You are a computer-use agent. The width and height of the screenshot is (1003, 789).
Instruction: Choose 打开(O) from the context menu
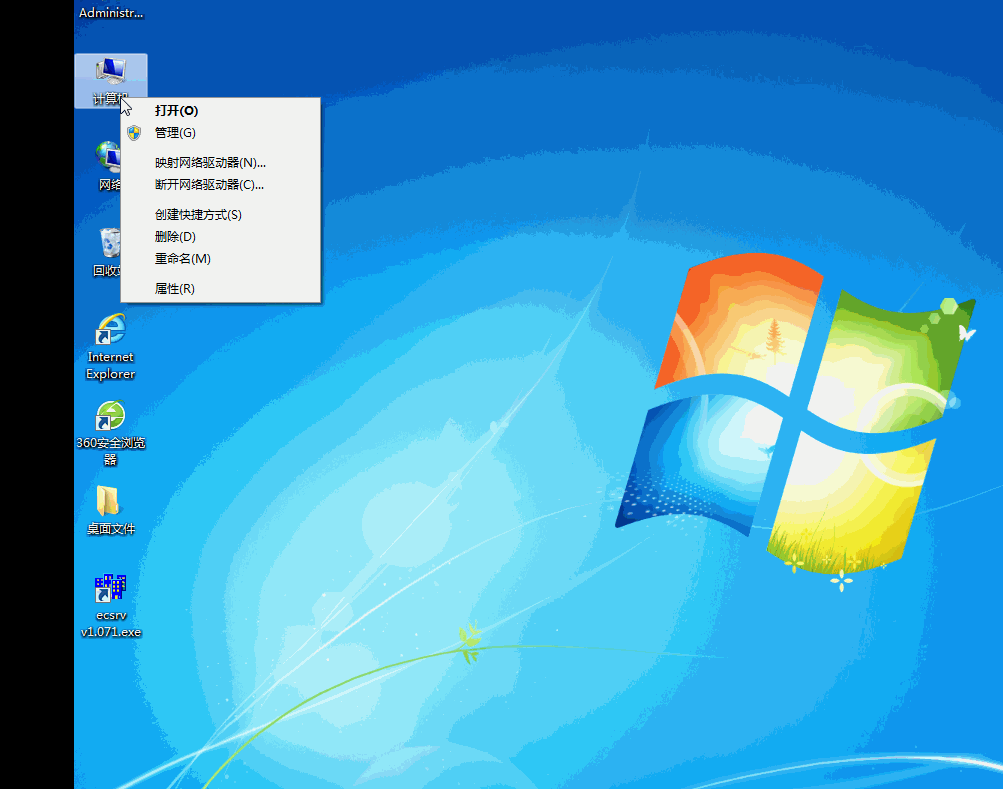click(x=221, y=111)
